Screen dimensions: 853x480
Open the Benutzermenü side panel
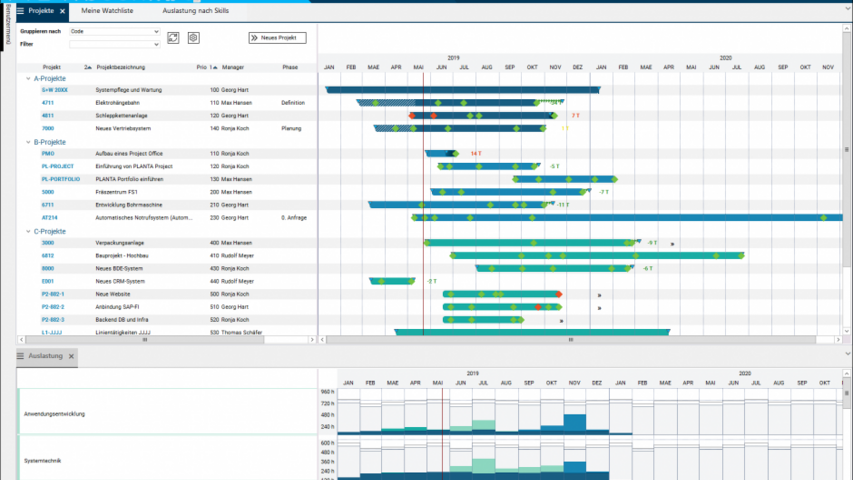coord(9,40)
